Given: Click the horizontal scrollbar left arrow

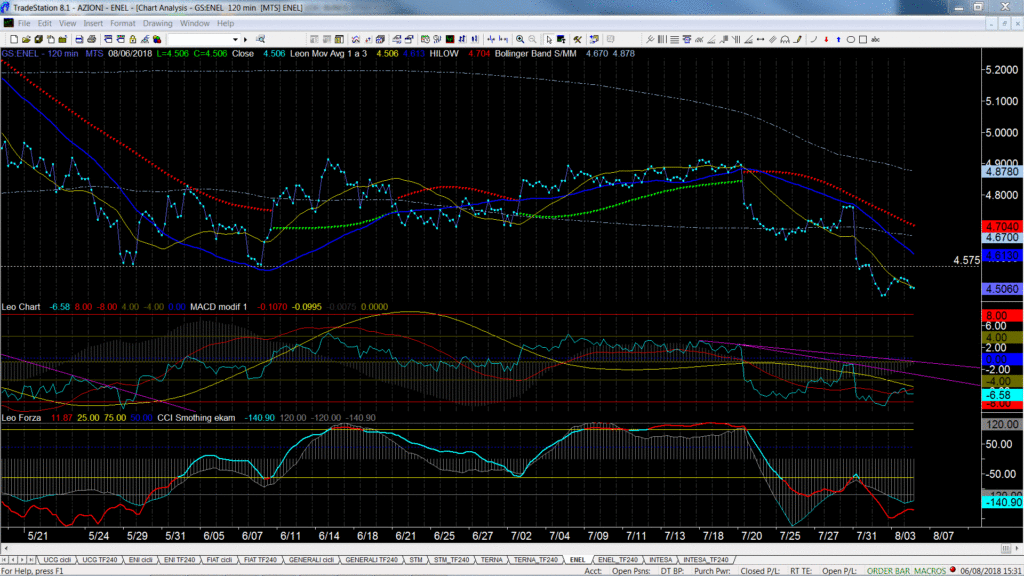Looking at the screenshot, I should tap(6, 549).
